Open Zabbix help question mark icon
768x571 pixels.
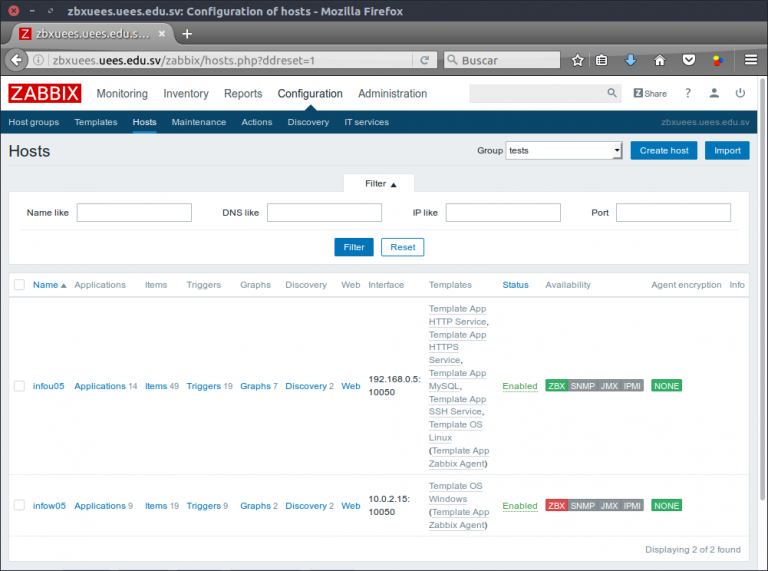688,93
